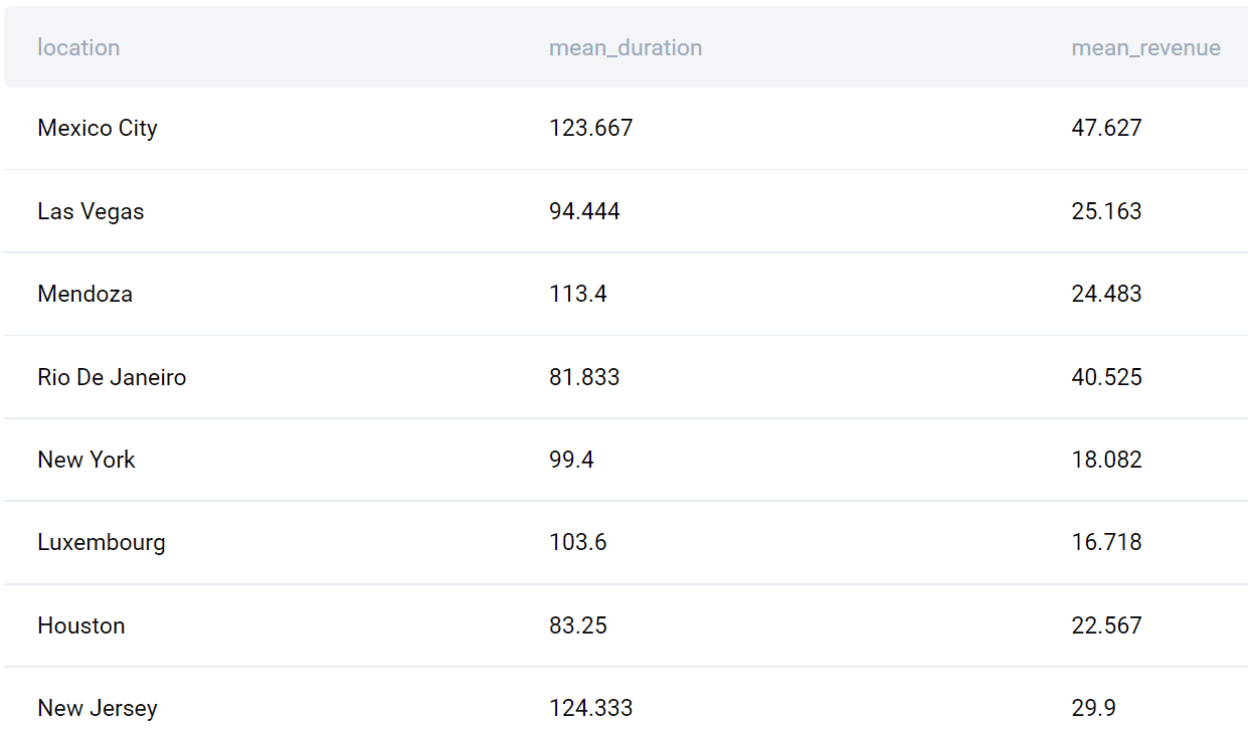Click the 40.525 revenue cell

tap(1106, 378)
